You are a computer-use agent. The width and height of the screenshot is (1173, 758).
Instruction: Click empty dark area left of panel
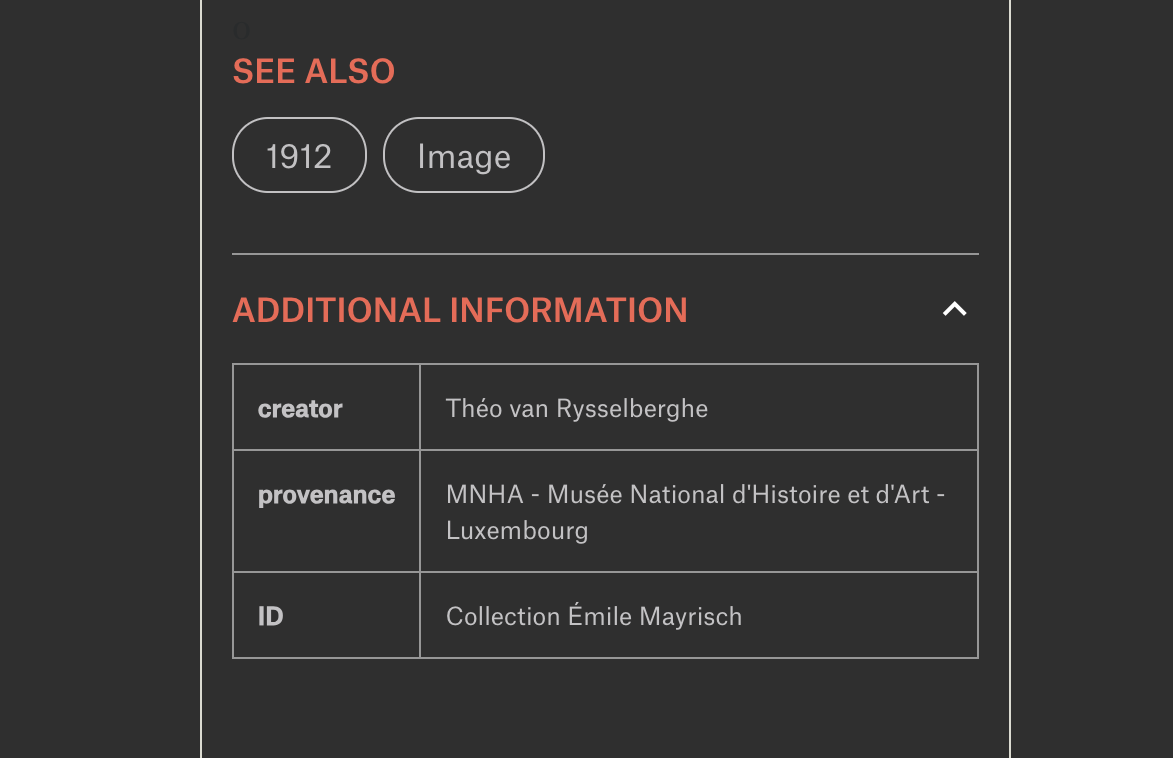coord(99,379)
